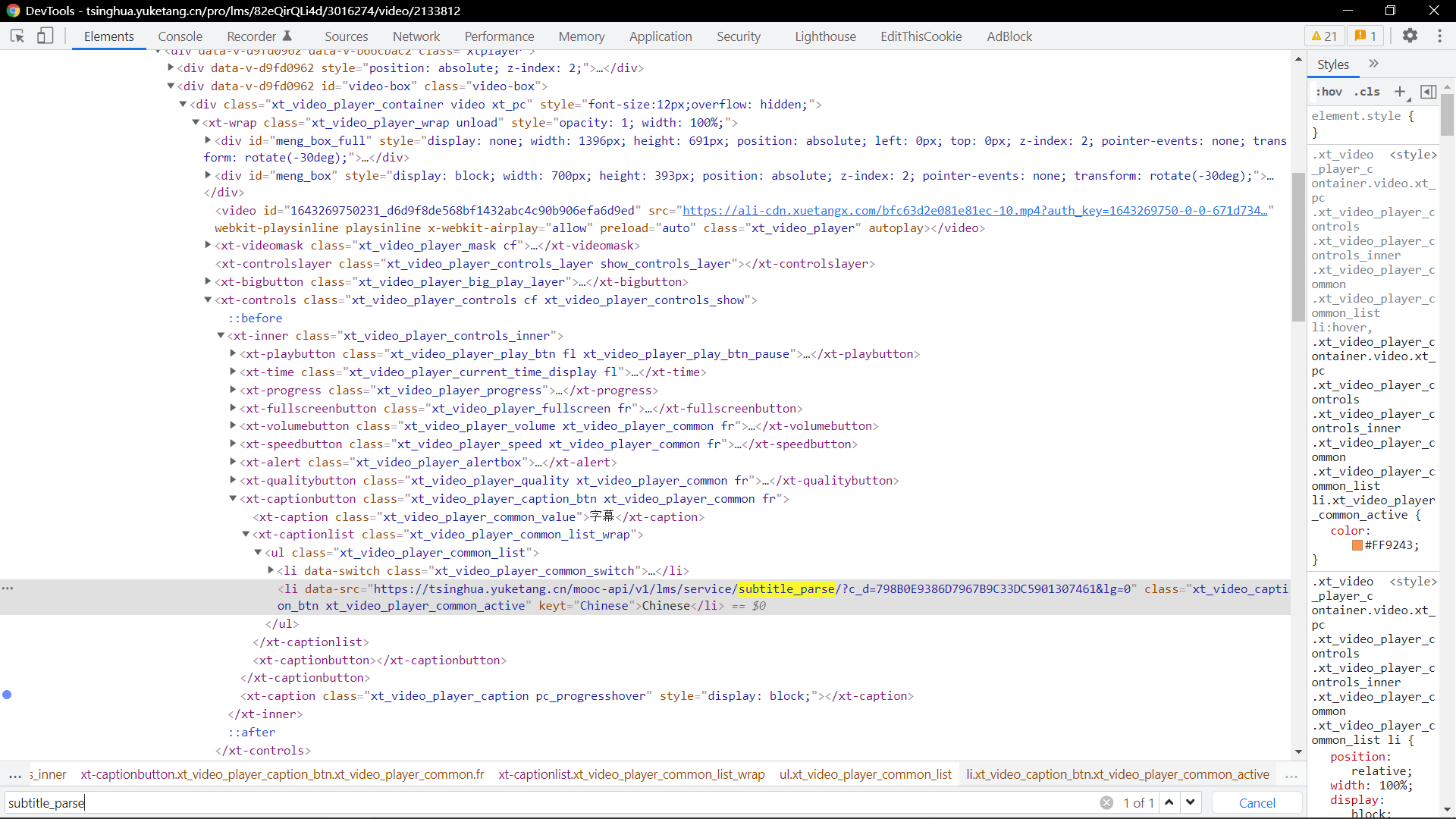1456x819 pixels.
Task: Open the DevTools three-dot menu
Action: pos(1439,36)
